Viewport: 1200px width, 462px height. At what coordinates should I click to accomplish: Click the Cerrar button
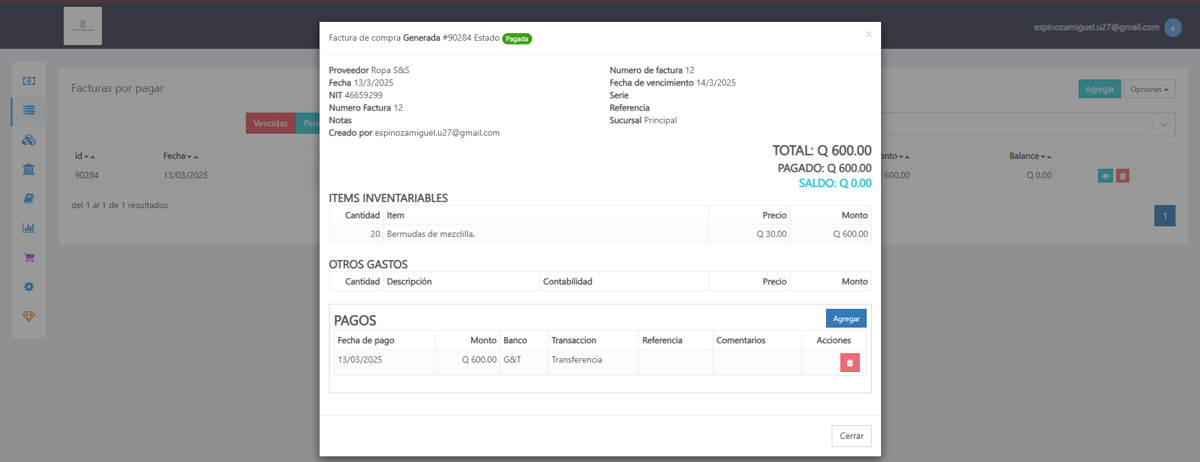[851, 436]
